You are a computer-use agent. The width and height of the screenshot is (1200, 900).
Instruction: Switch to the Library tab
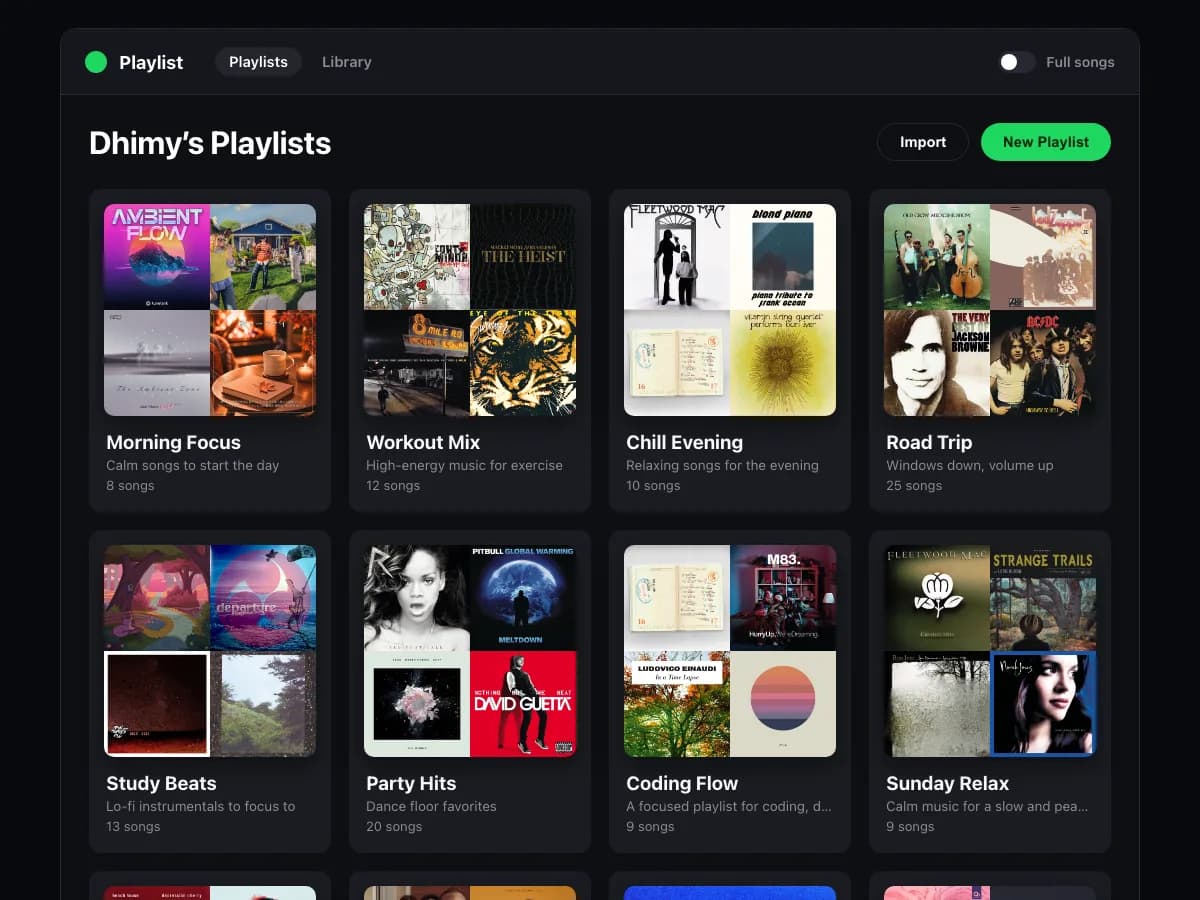coord(347,62)
